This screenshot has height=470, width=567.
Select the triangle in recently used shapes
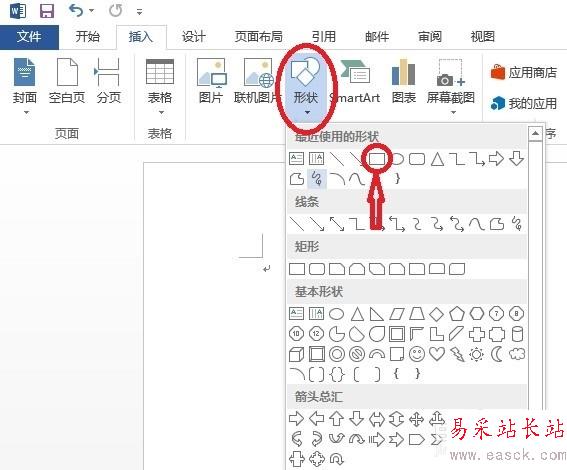coord(437,159)
